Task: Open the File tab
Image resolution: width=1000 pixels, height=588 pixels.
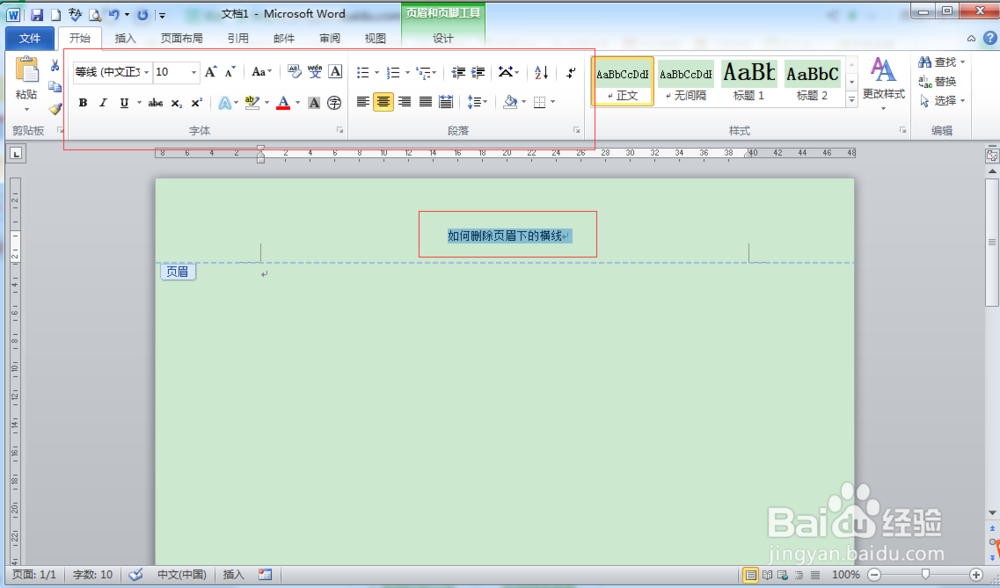Action: 30,38
